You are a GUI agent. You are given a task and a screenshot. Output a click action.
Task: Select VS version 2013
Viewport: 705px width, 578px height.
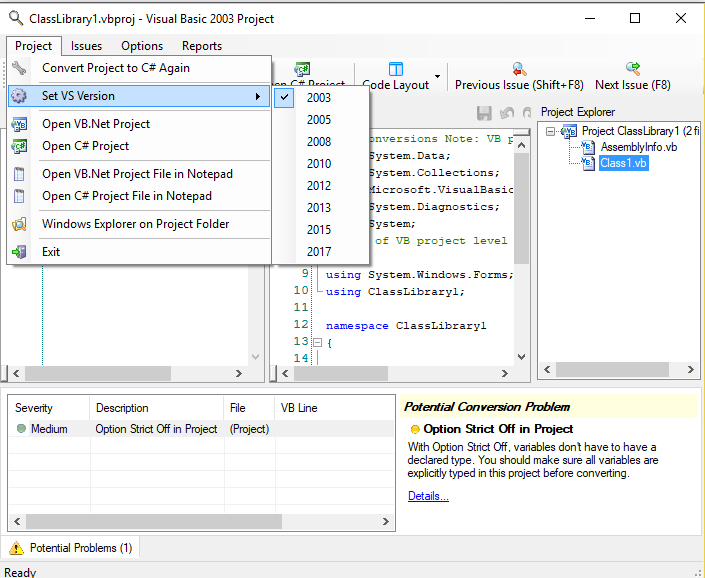click(x=321, y=208)
